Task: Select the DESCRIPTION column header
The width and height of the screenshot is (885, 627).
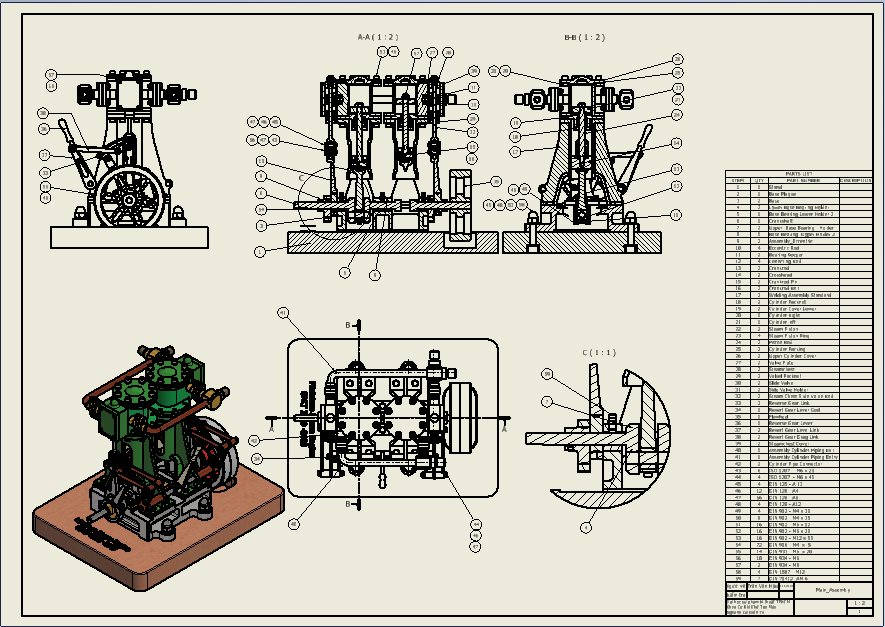Action: [855, 181]
